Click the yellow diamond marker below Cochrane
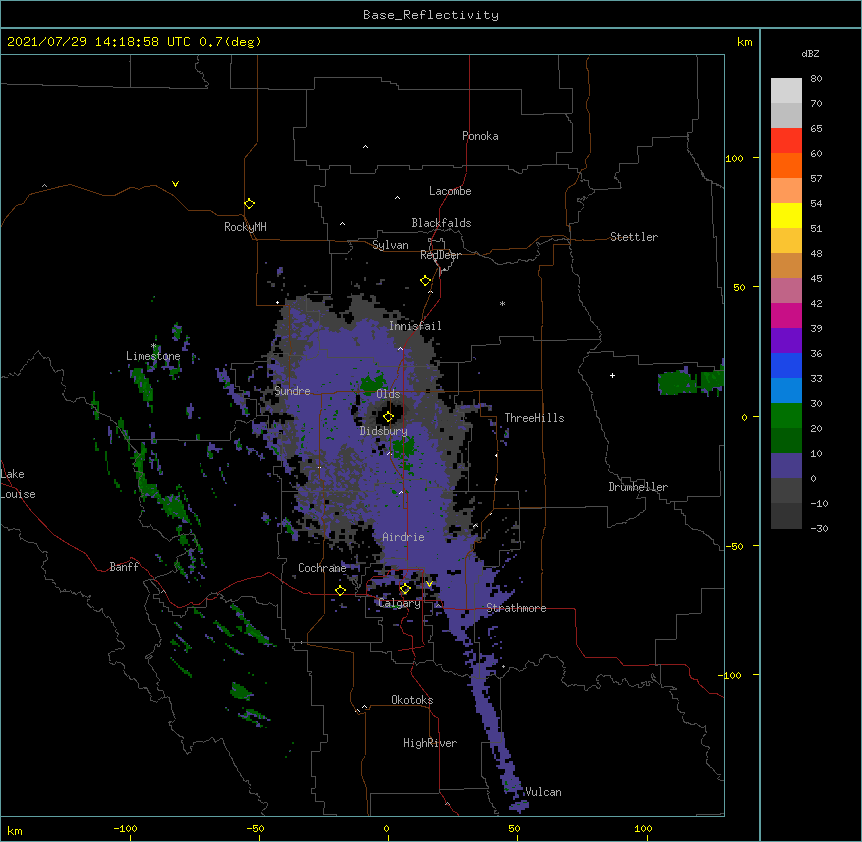The width and height of the screenshot is (862, 842). point(340,590)
